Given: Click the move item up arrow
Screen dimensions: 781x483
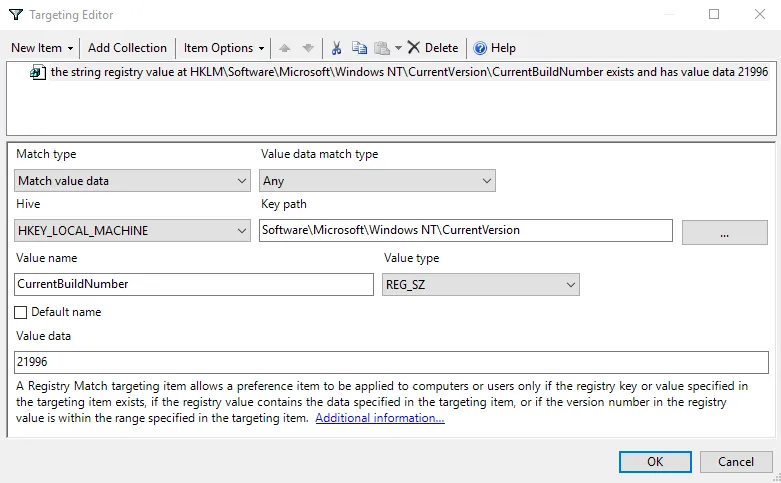Looking at the screenshot, I should point(285,48).
